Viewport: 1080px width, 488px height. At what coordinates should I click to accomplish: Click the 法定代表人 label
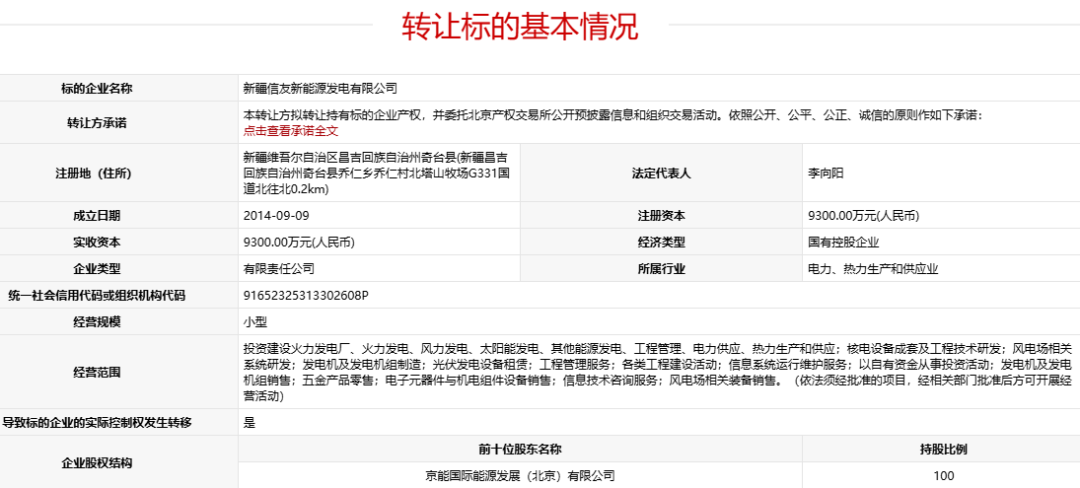[661, 173]
